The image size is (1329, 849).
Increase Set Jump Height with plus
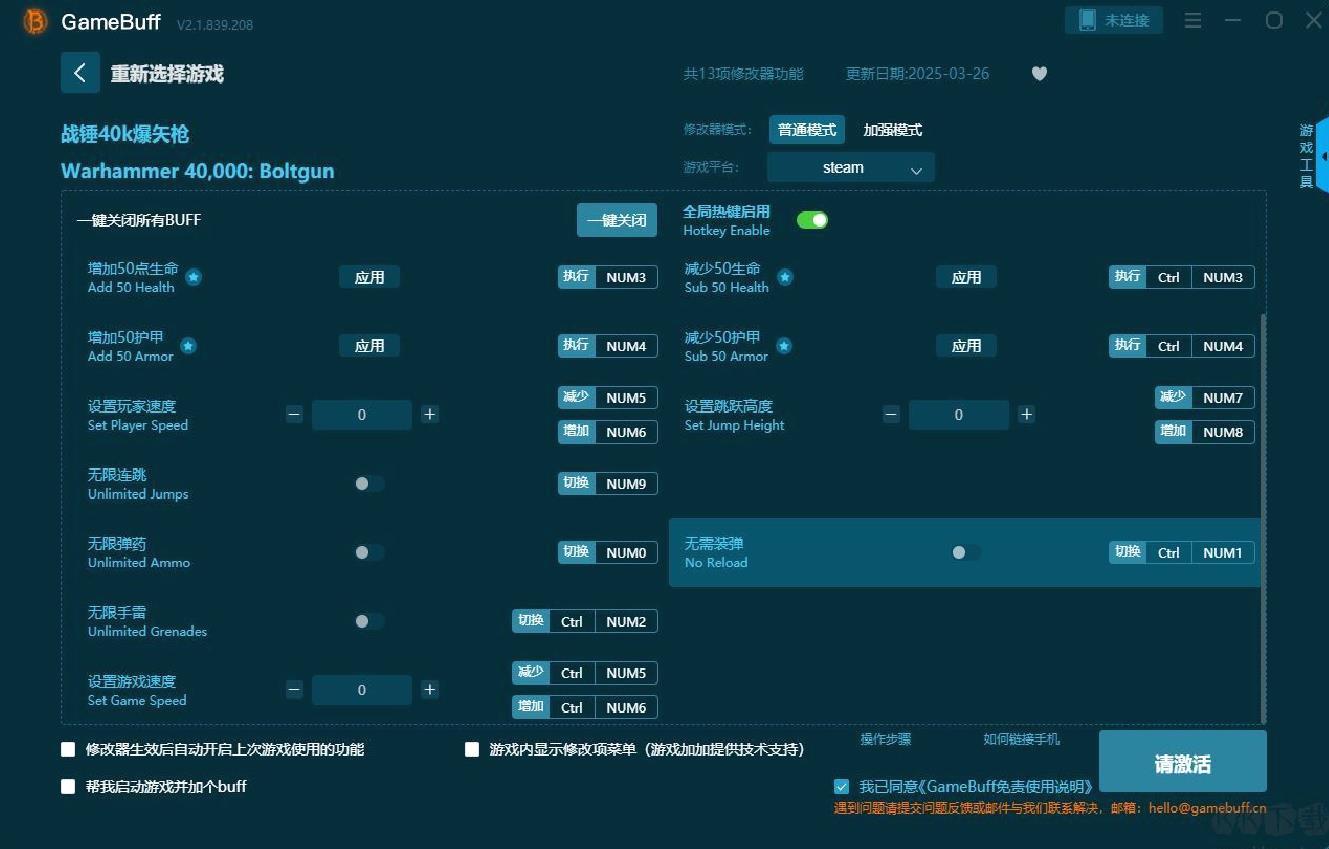coord(1026,414)
